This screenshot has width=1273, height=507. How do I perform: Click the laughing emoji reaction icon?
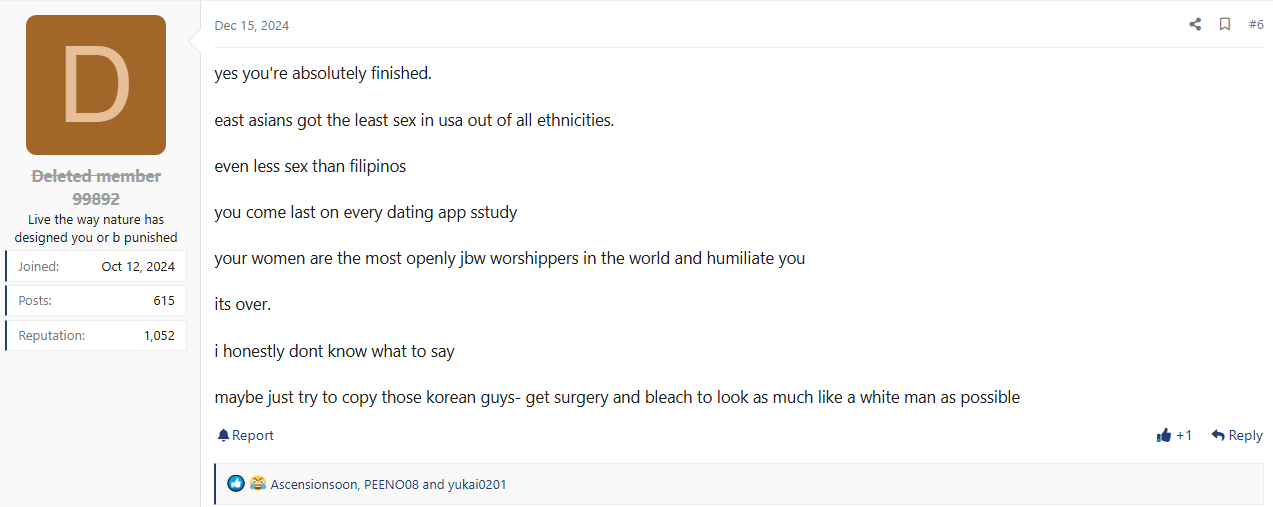pyautogui.click(x=258, y=484)
